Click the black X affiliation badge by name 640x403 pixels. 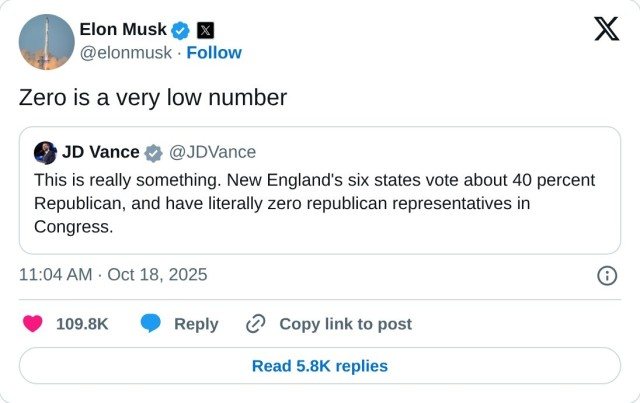coord(204,30)
